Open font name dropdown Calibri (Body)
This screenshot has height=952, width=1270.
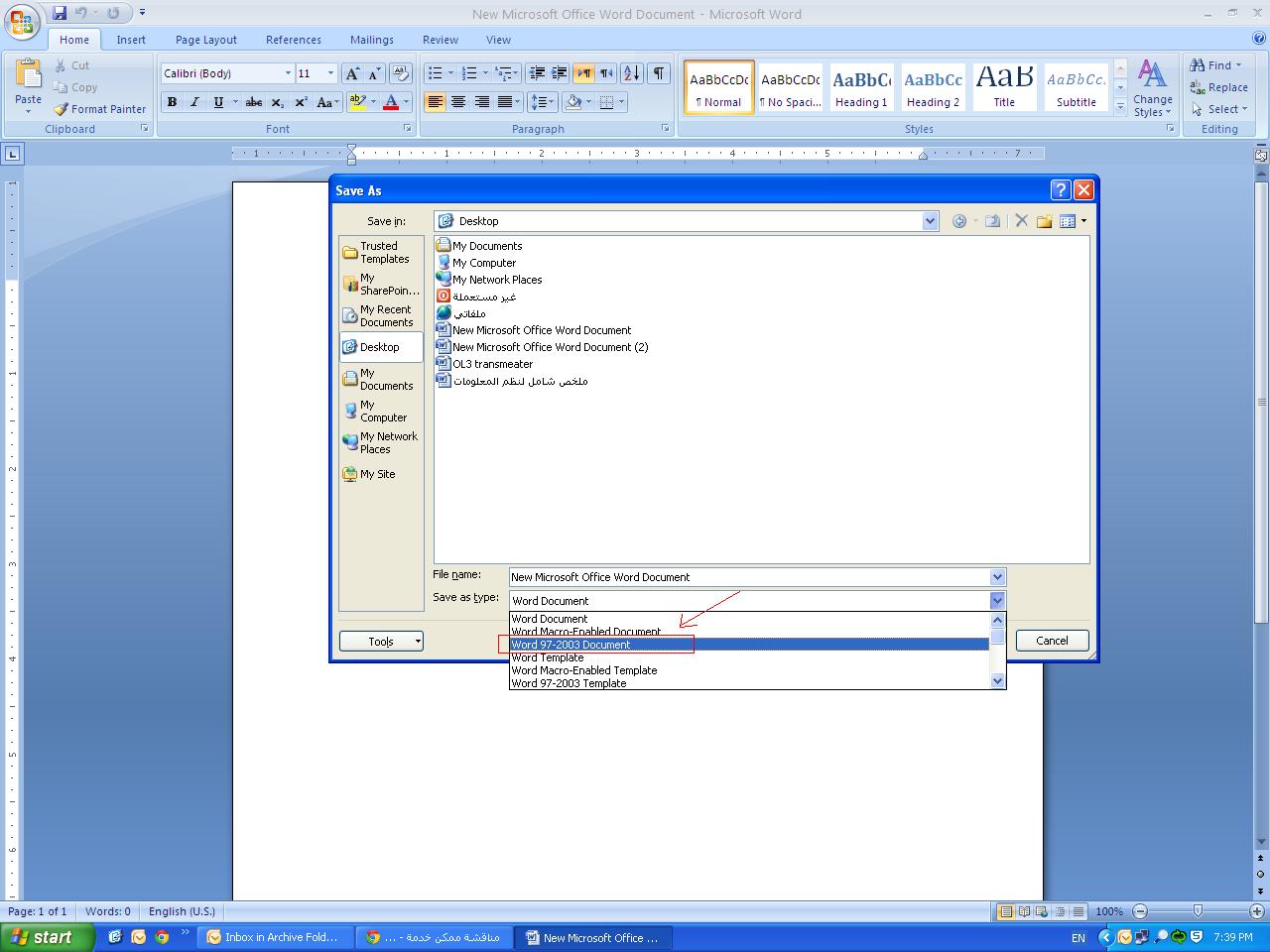288,73
